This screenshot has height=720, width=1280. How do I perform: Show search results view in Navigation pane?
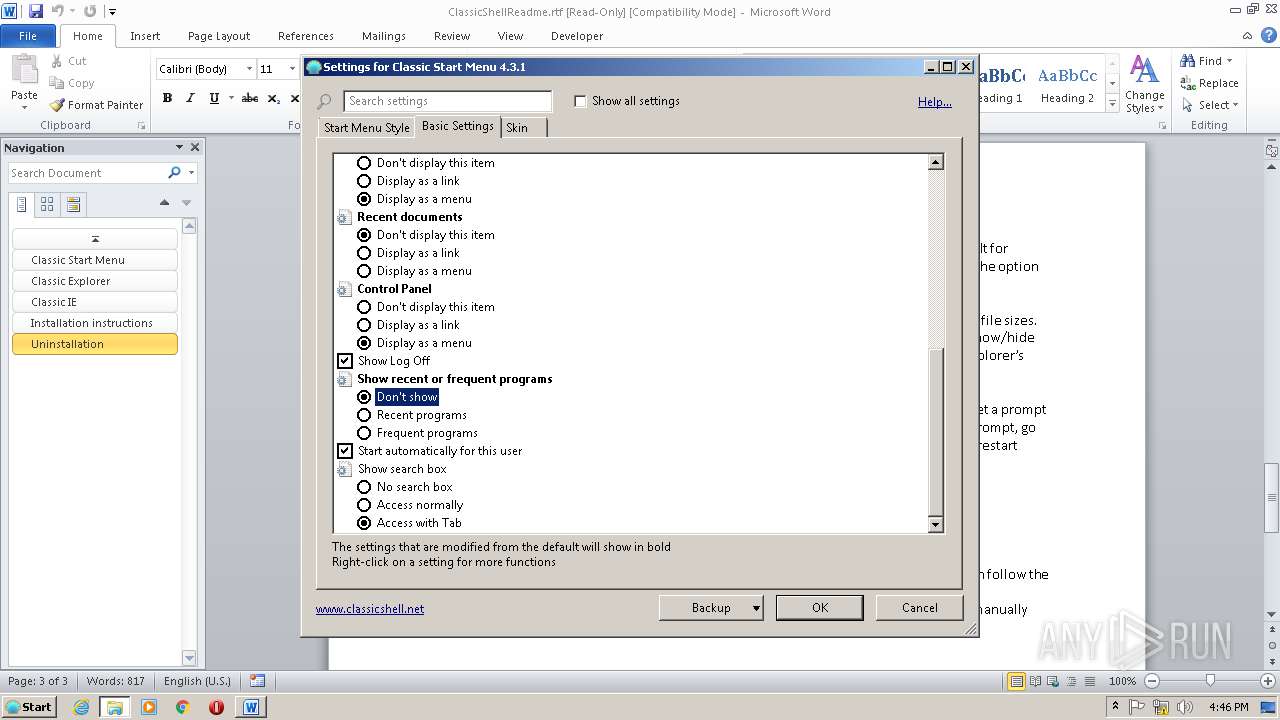[x=73, y=204]
